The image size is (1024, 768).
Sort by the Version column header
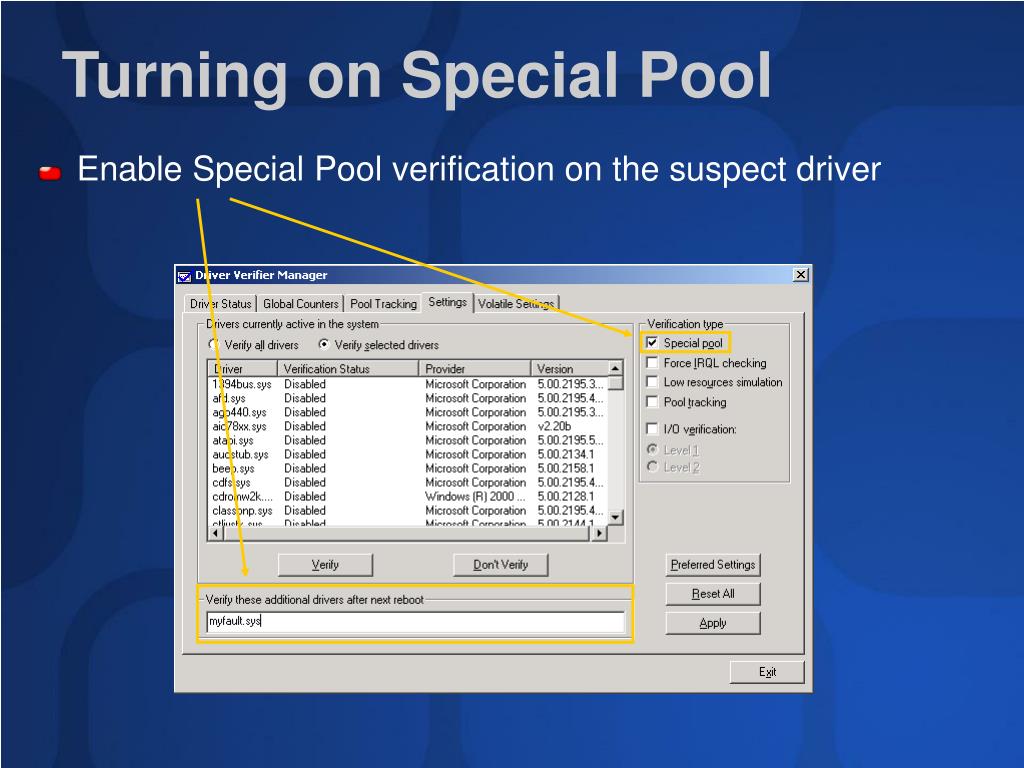coord(569,368)
